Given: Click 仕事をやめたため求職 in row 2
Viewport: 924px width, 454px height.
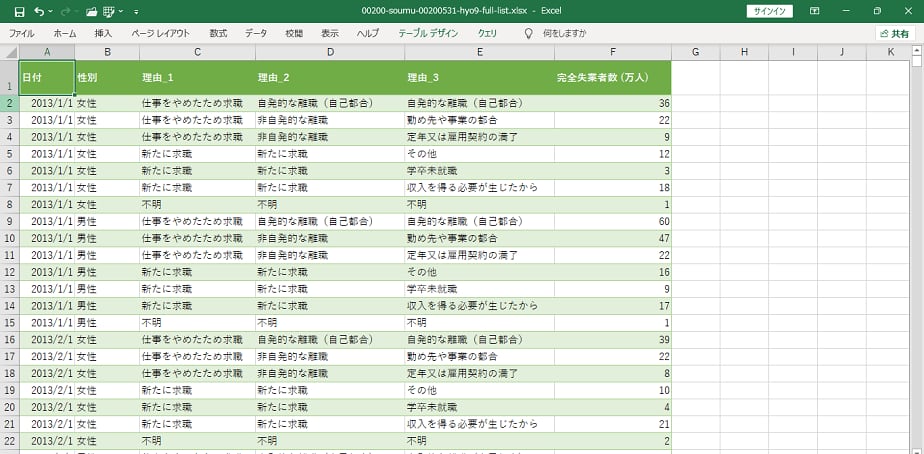Looking at the screenshot, I should 192,103.
